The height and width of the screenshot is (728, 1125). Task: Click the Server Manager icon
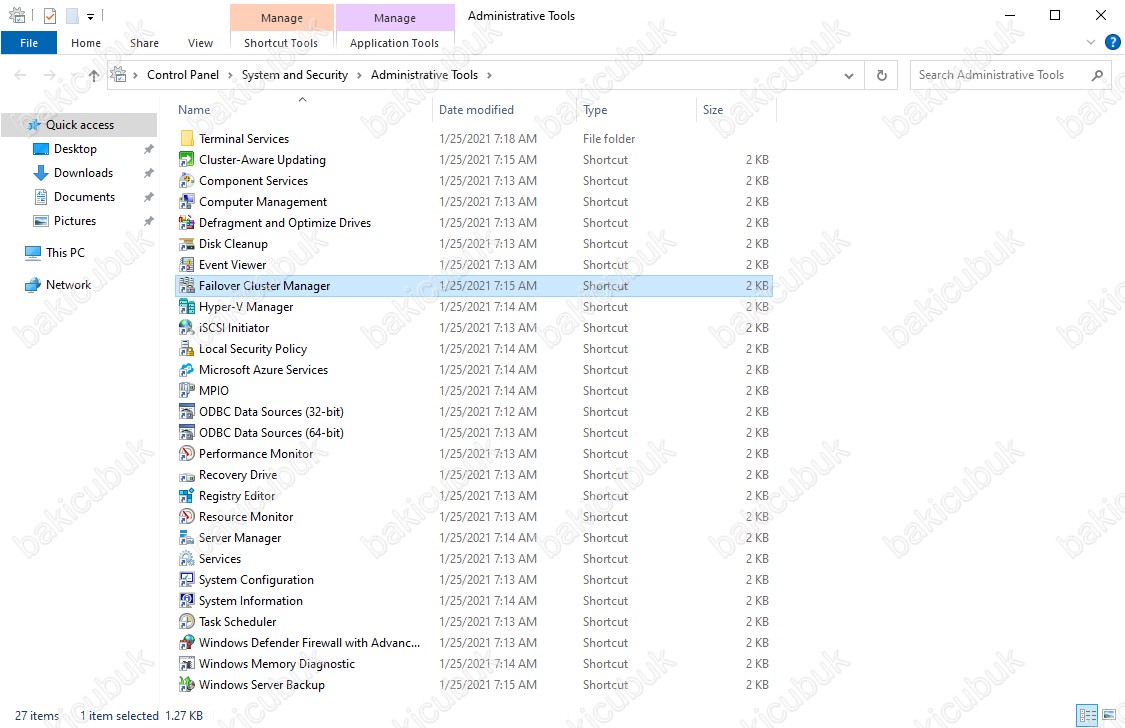click(187, 538)
